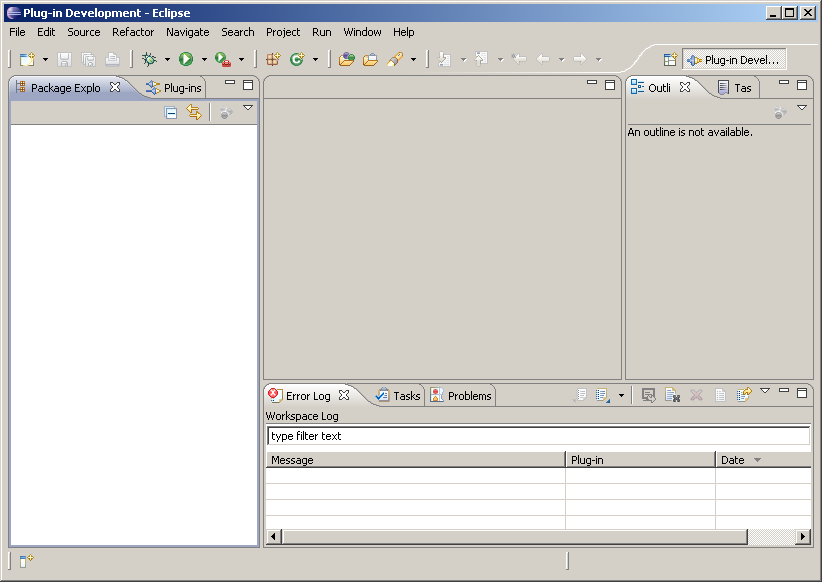Switch to the Tasks tab in bottom panel
The width and height of the screenshot is (822, 582).
coord(399,396)
